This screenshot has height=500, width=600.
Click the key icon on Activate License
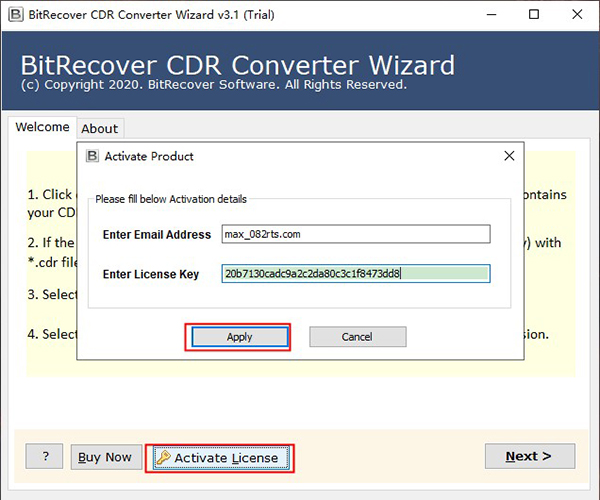pos(164,458)
